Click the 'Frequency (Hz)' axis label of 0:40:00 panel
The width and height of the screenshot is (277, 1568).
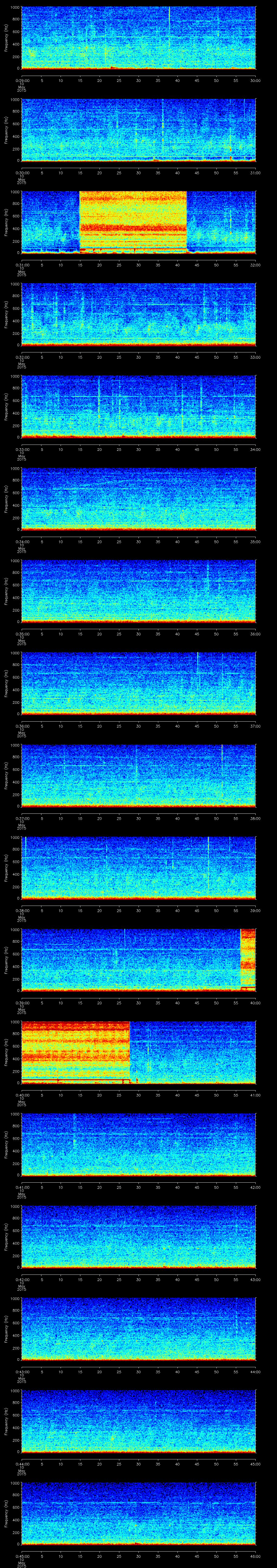click(x=6, y=1052)
